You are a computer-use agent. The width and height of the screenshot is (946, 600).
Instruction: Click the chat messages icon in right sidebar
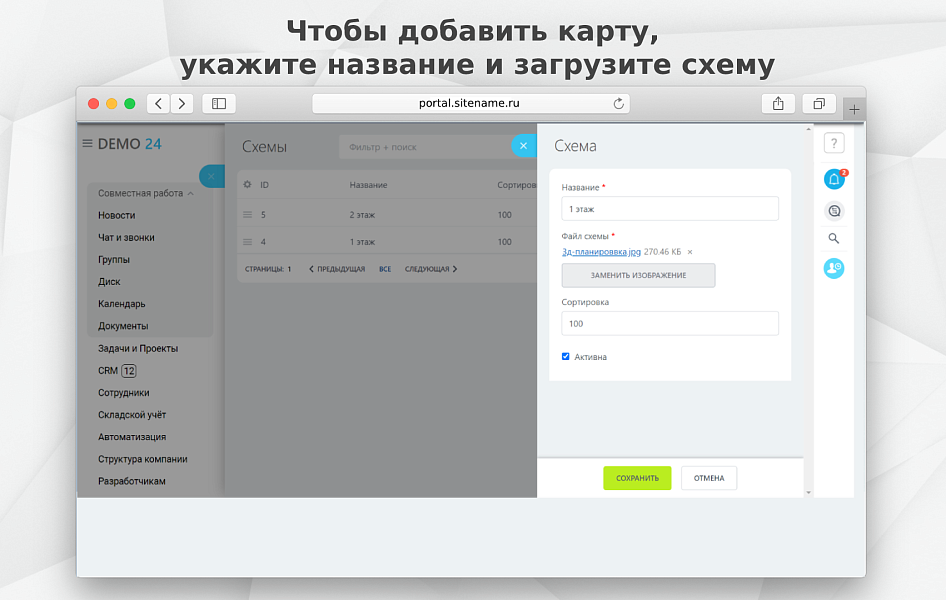[x=834, y=210]
